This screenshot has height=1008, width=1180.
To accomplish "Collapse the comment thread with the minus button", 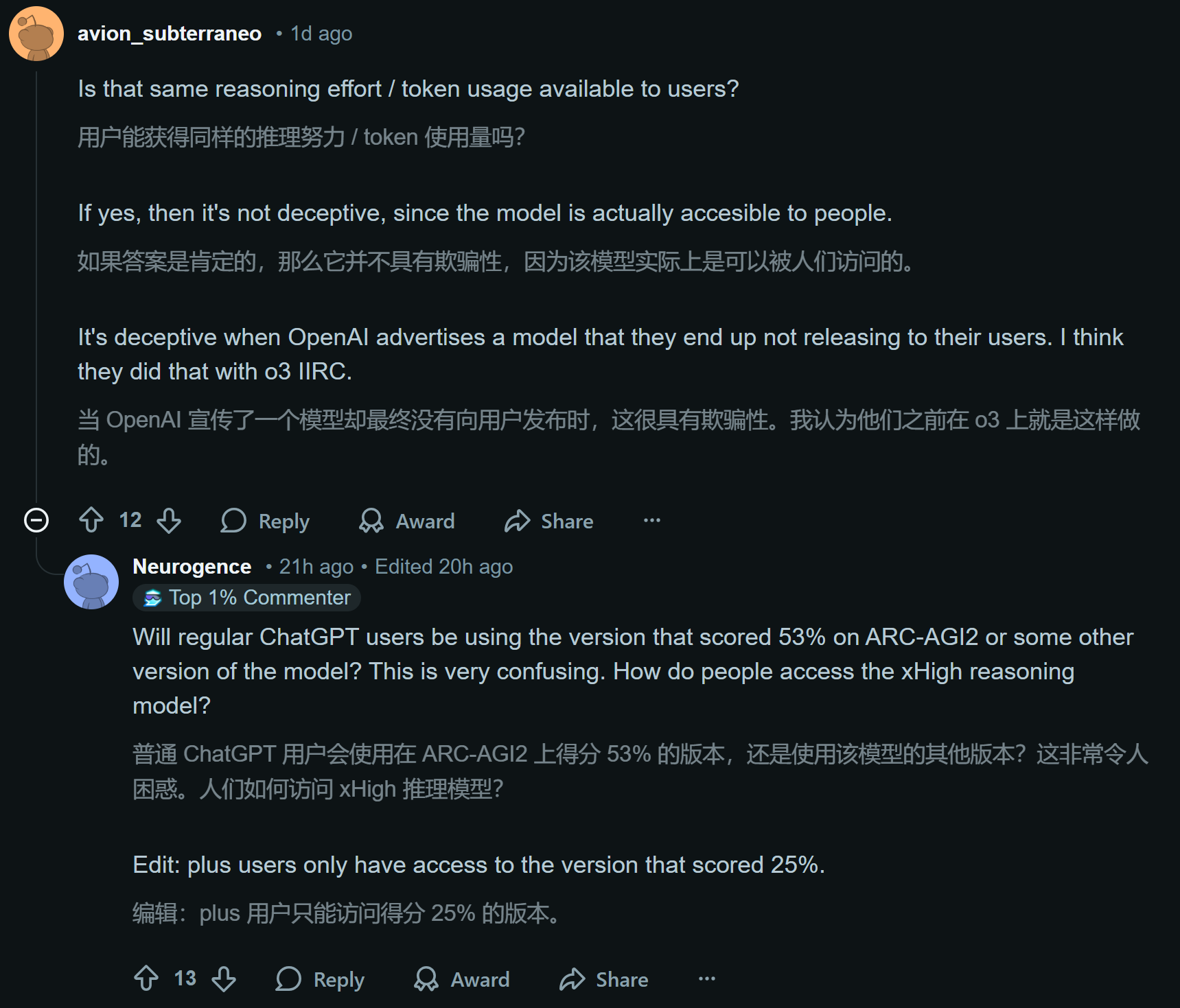I will coord(37,519).
